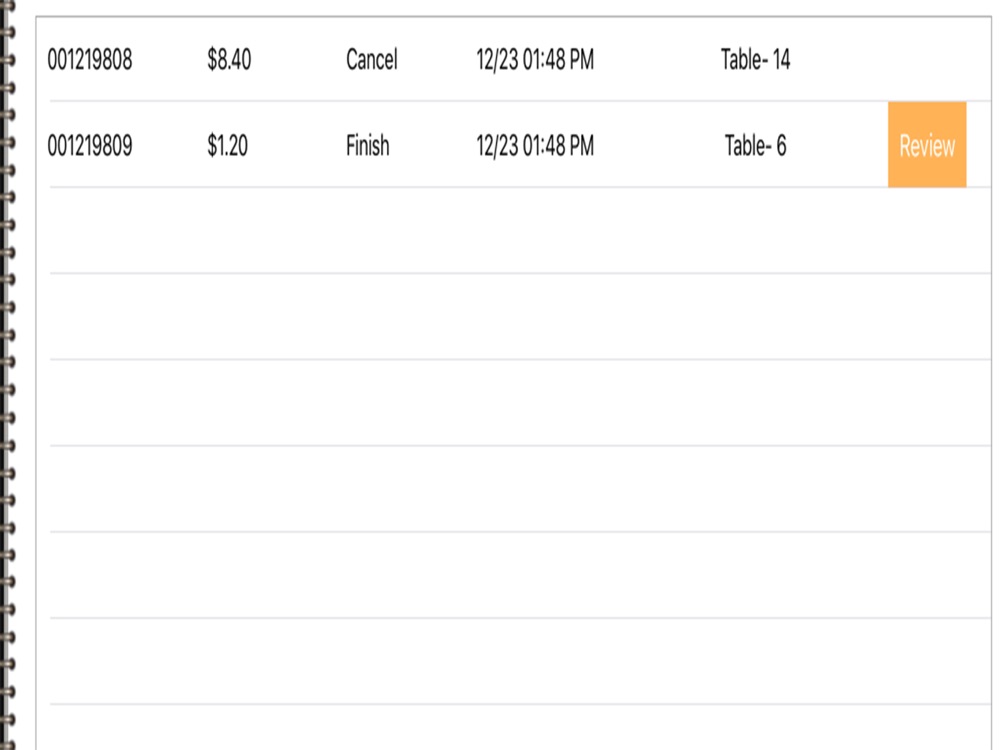Click the Finish status text
The width and height of the screenshot is (1000, 750).
pos(367,146)
